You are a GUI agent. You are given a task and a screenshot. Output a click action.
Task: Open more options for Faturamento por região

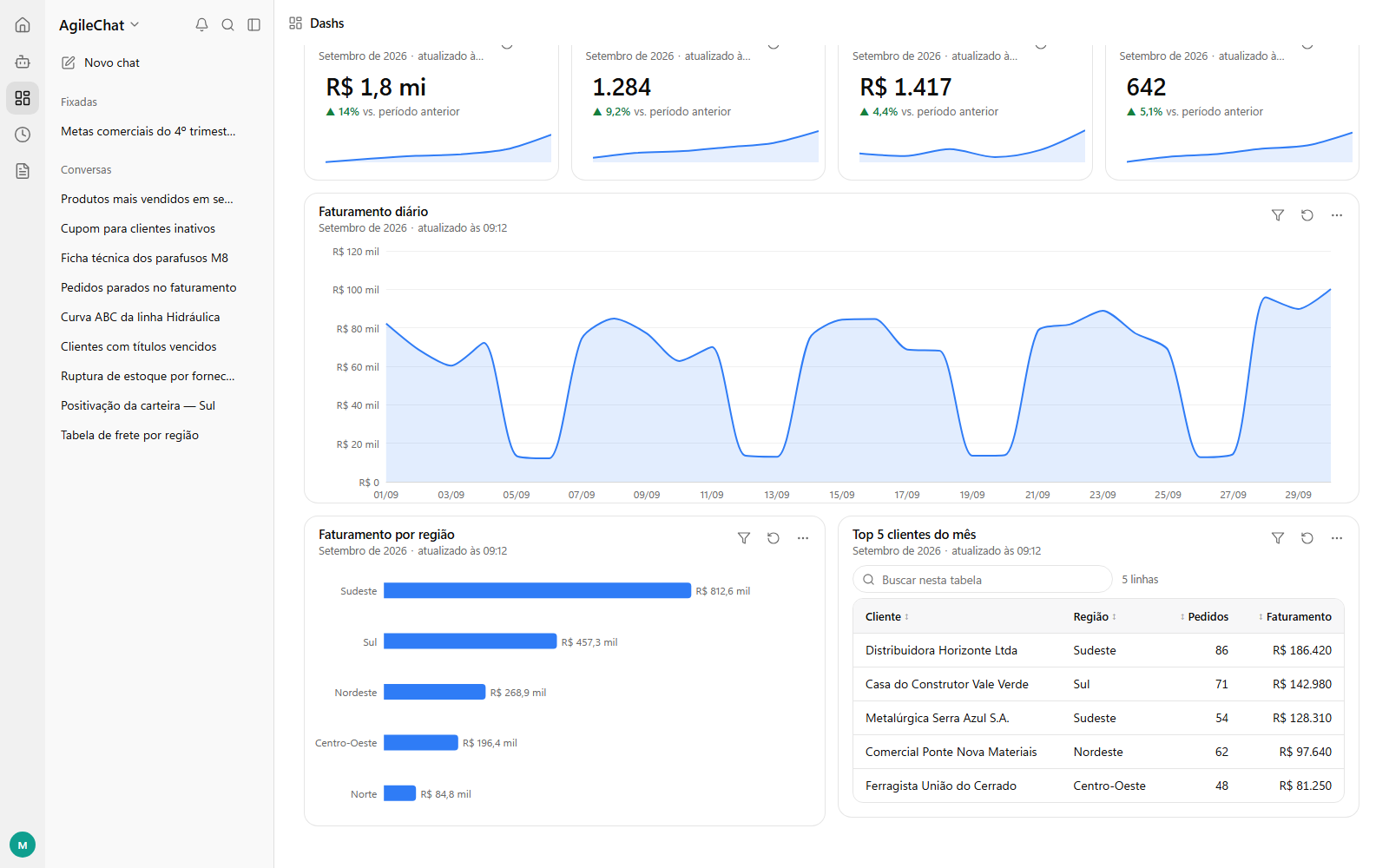[x=803, y=538]
